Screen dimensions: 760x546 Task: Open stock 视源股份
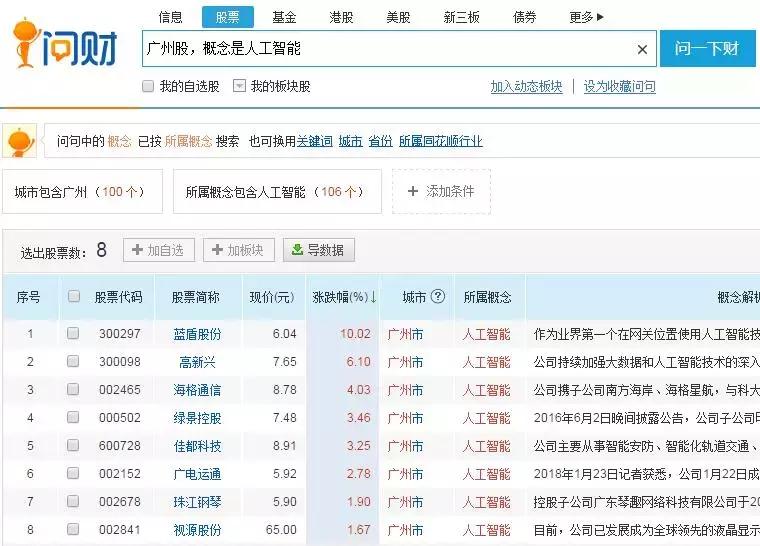[197, 530]
